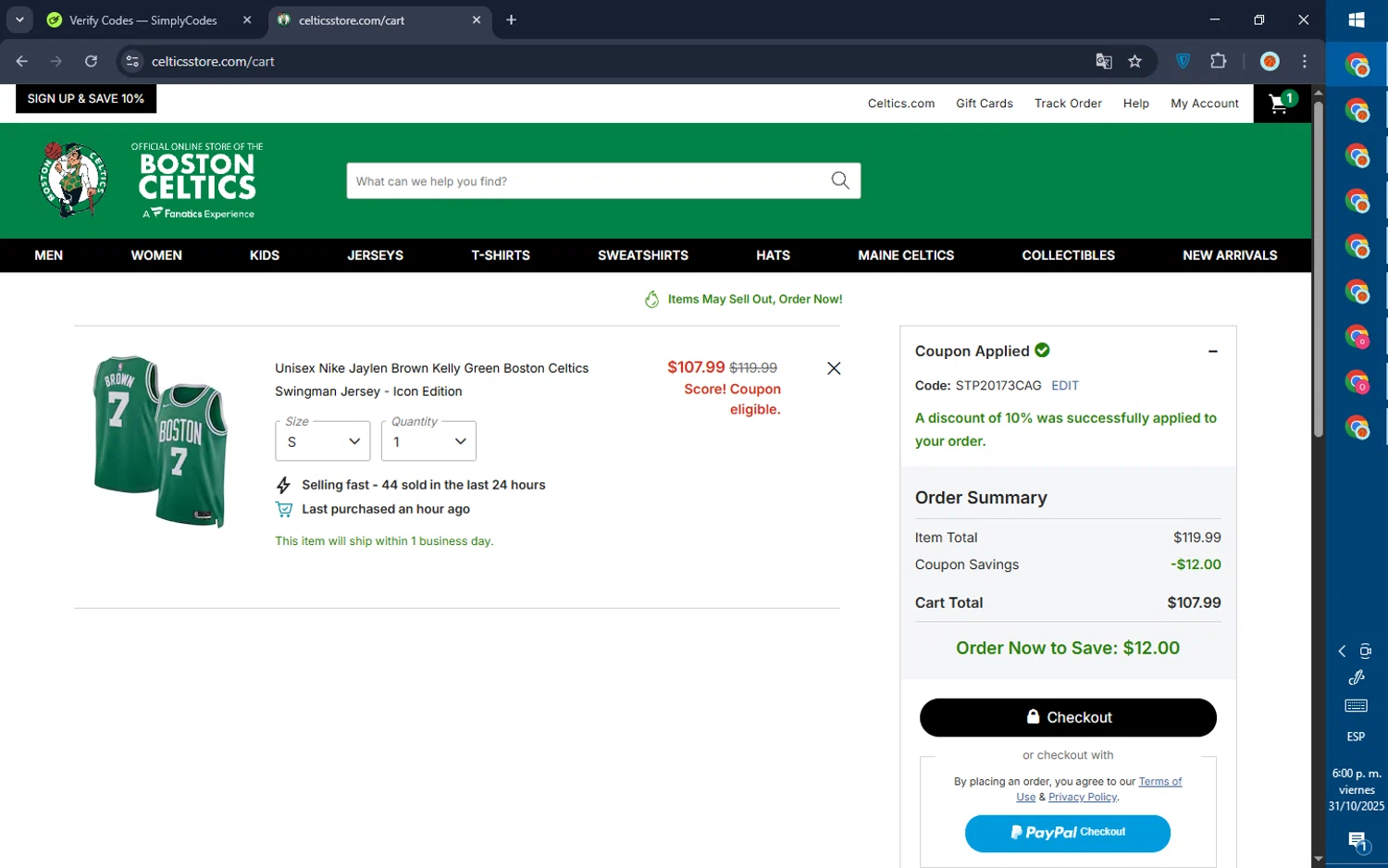The width and height of the screenshot is (1388, 868).
Task: Open the KIDS menu
Action: tap(265, 255)
